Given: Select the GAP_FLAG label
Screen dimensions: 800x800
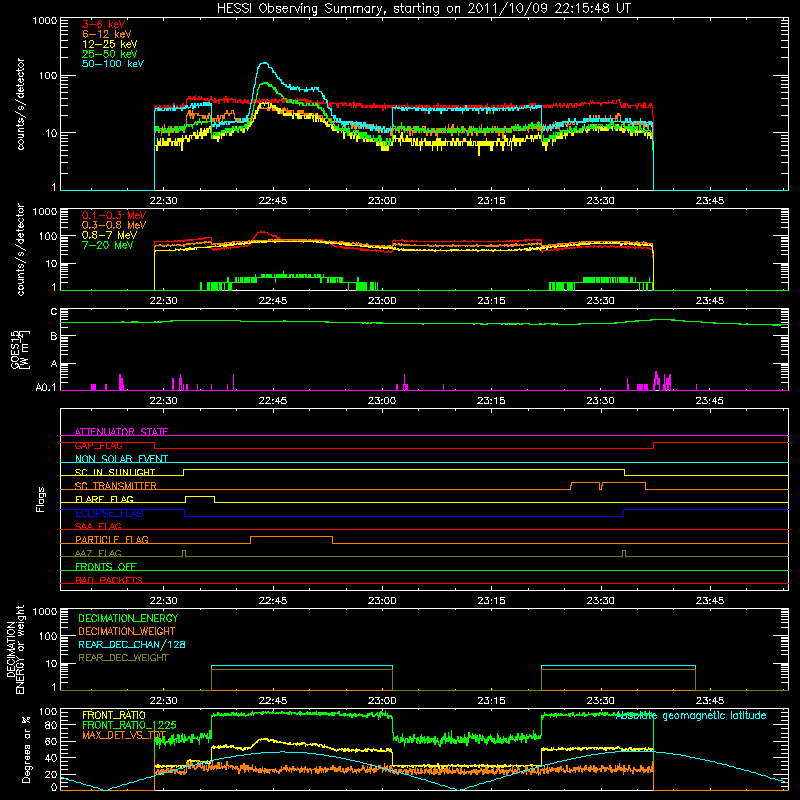Looking at the screenshot, I should [x=98, y=445].
